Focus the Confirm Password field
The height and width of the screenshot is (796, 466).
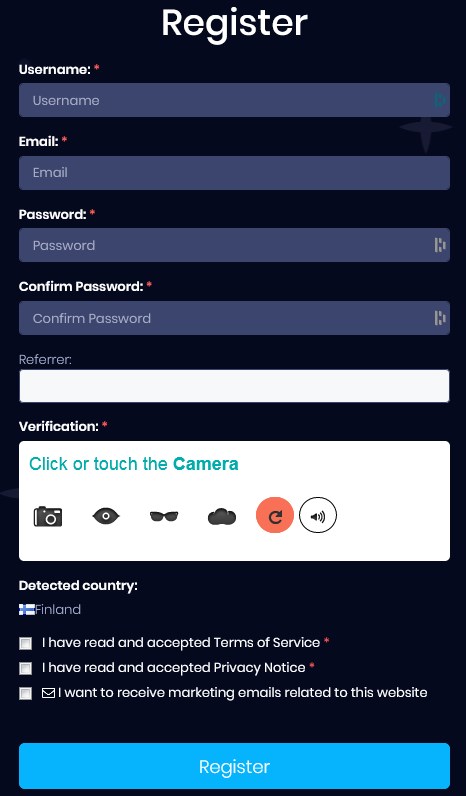(235, 318)
